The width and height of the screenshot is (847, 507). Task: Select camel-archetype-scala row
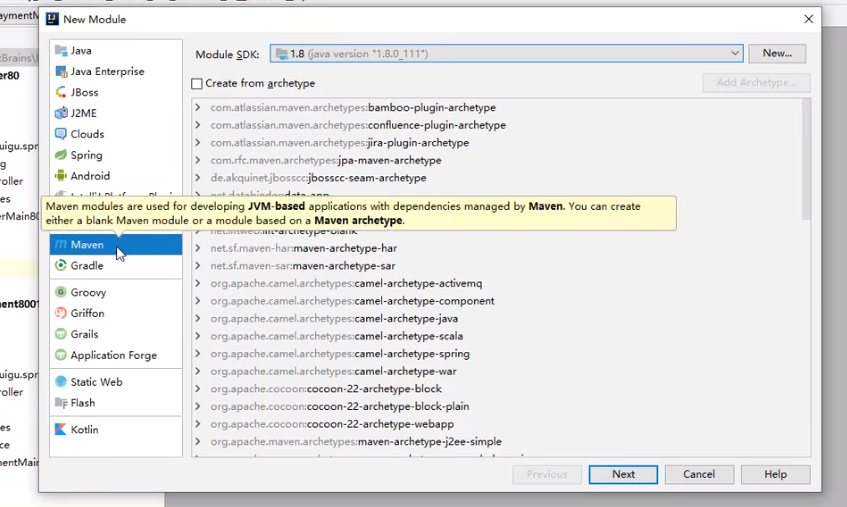pos(497,336)
